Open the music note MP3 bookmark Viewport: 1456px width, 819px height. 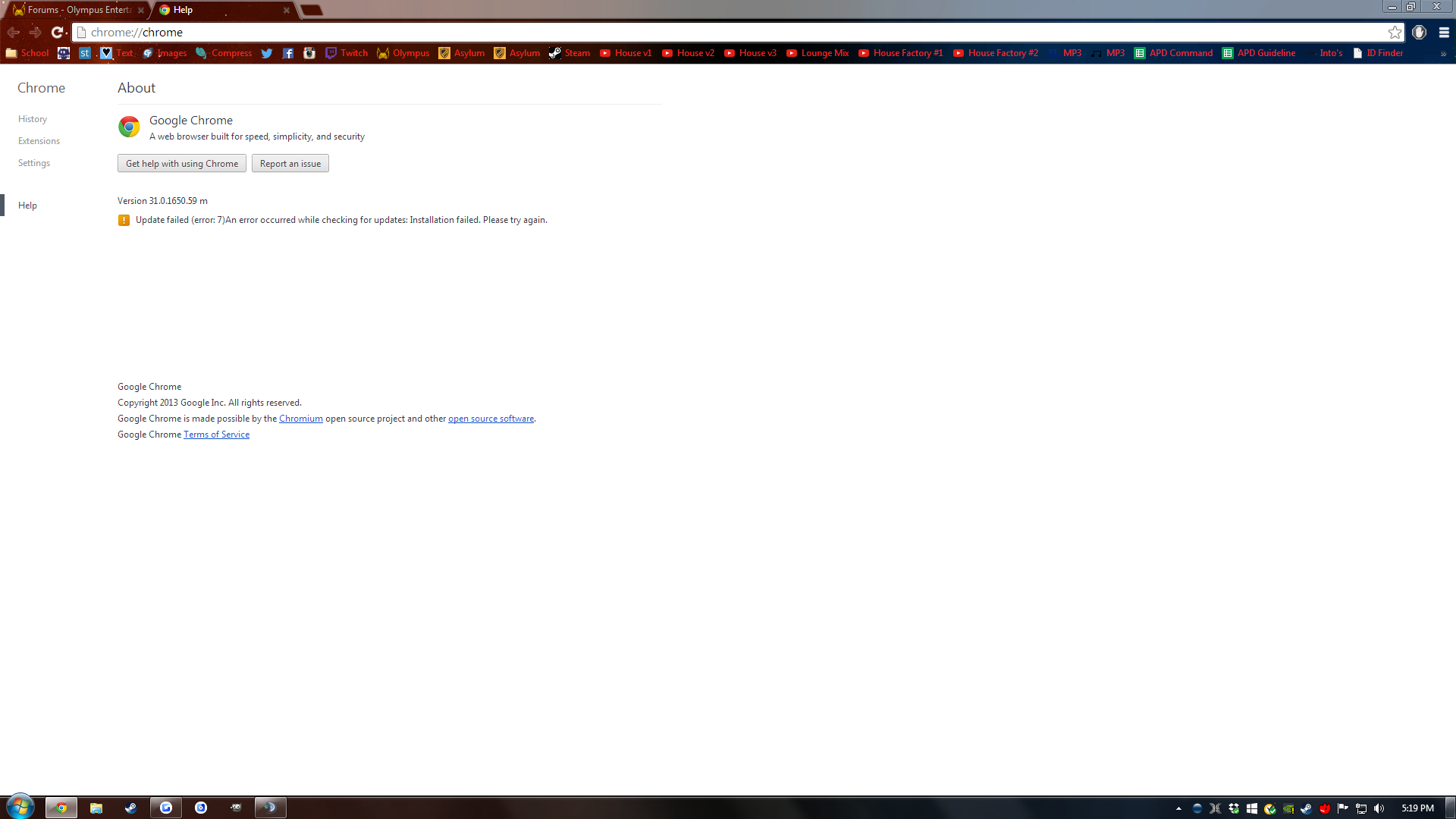coord(1109,53)
